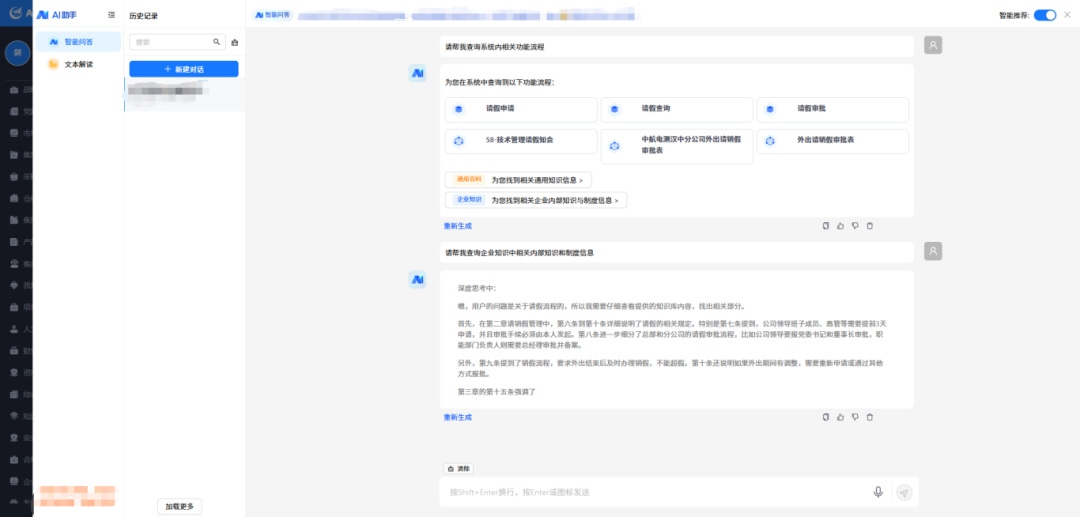The image size is (1080, 517).
Task: Open the 58-技术管理请假知会 flow card
Action: point(521,141)
